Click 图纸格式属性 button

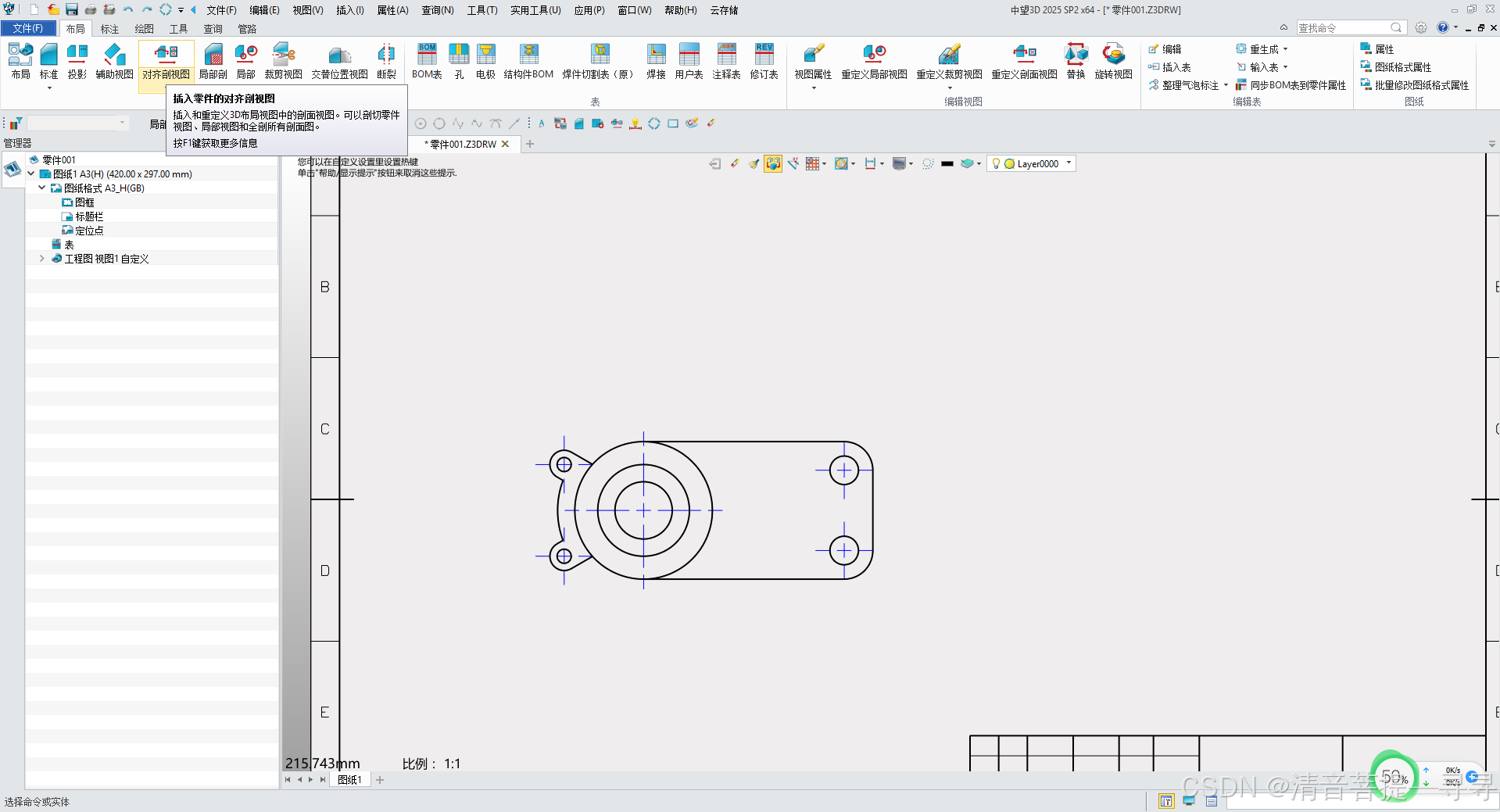[x=1396, y=67]
